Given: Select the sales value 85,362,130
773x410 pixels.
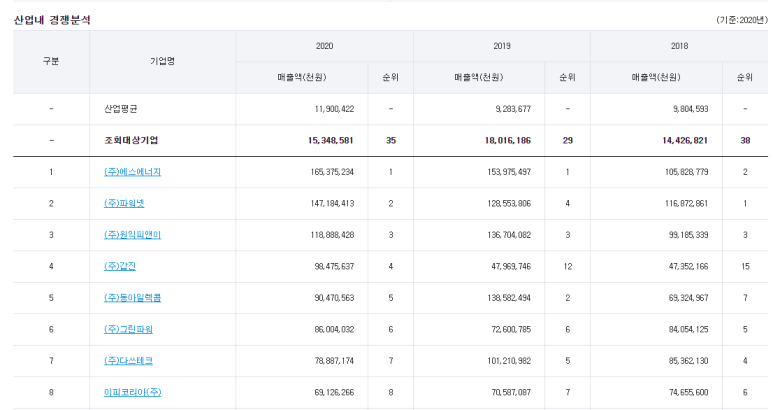Looking at the screenshot, I should pyautogui.click(x=689, y=361).
